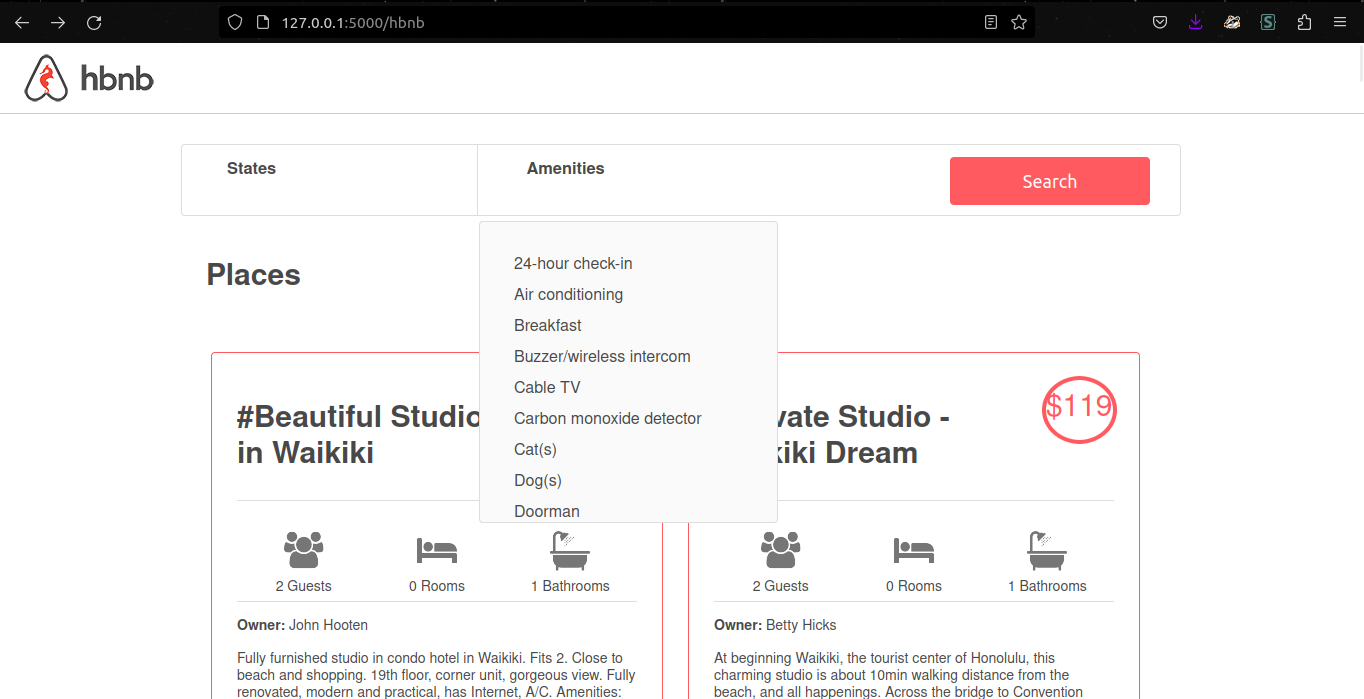1364x699 pixels.
Task: Open the extensions puzzle-piece menu
Action: (x=1304, y=22)
